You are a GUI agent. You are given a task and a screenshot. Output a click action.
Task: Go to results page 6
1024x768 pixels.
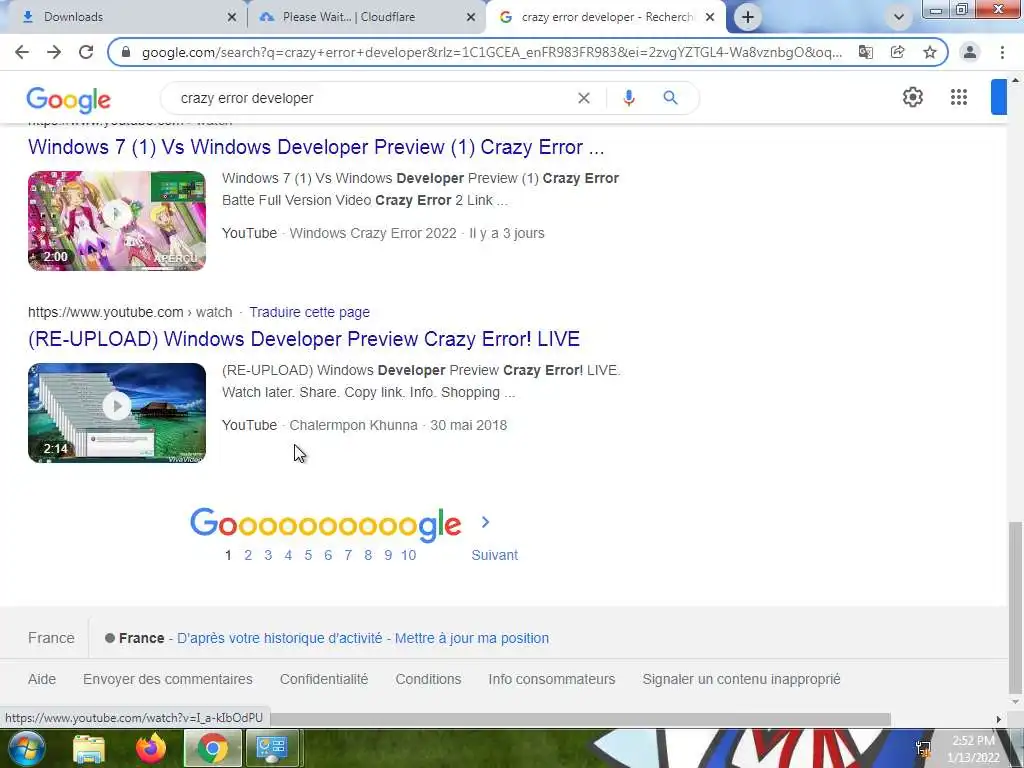pyautogui.click(x=328, y=555)
